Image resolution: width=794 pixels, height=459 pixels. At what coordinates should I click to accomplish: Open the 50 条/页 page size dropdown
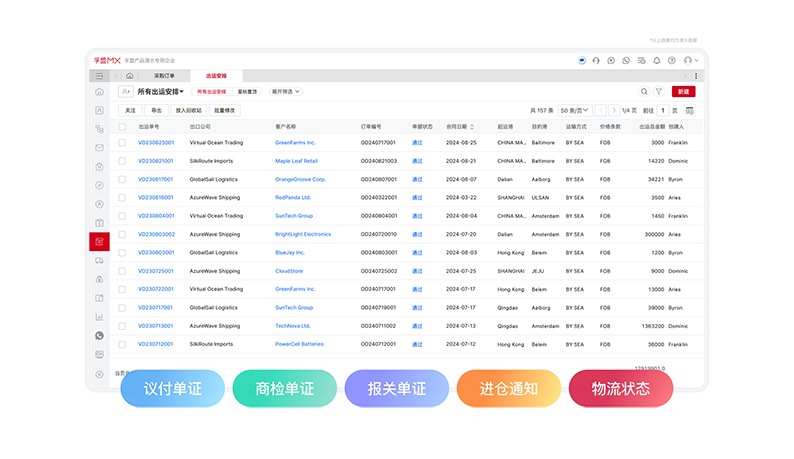point(573,110)
